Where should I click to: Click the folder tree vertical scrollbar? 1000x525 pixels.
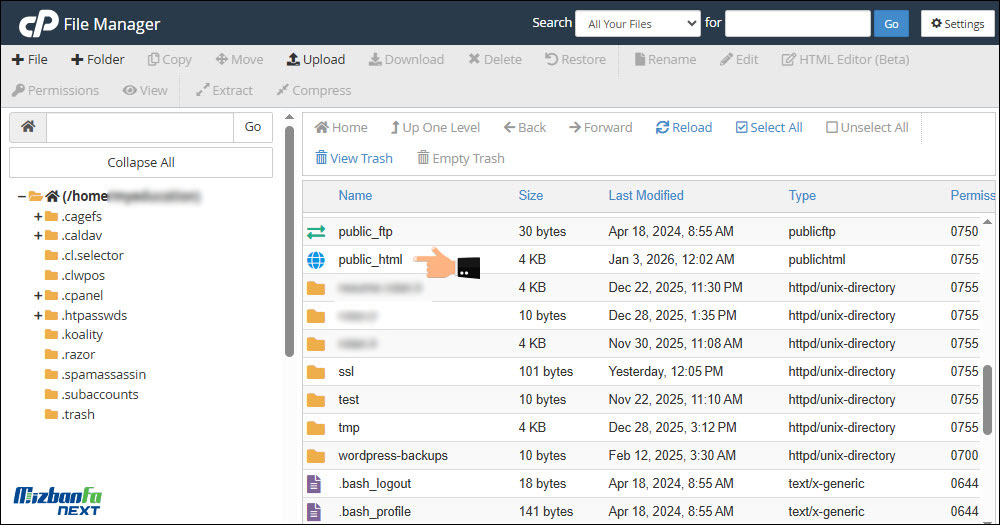(x=289, y=241)
